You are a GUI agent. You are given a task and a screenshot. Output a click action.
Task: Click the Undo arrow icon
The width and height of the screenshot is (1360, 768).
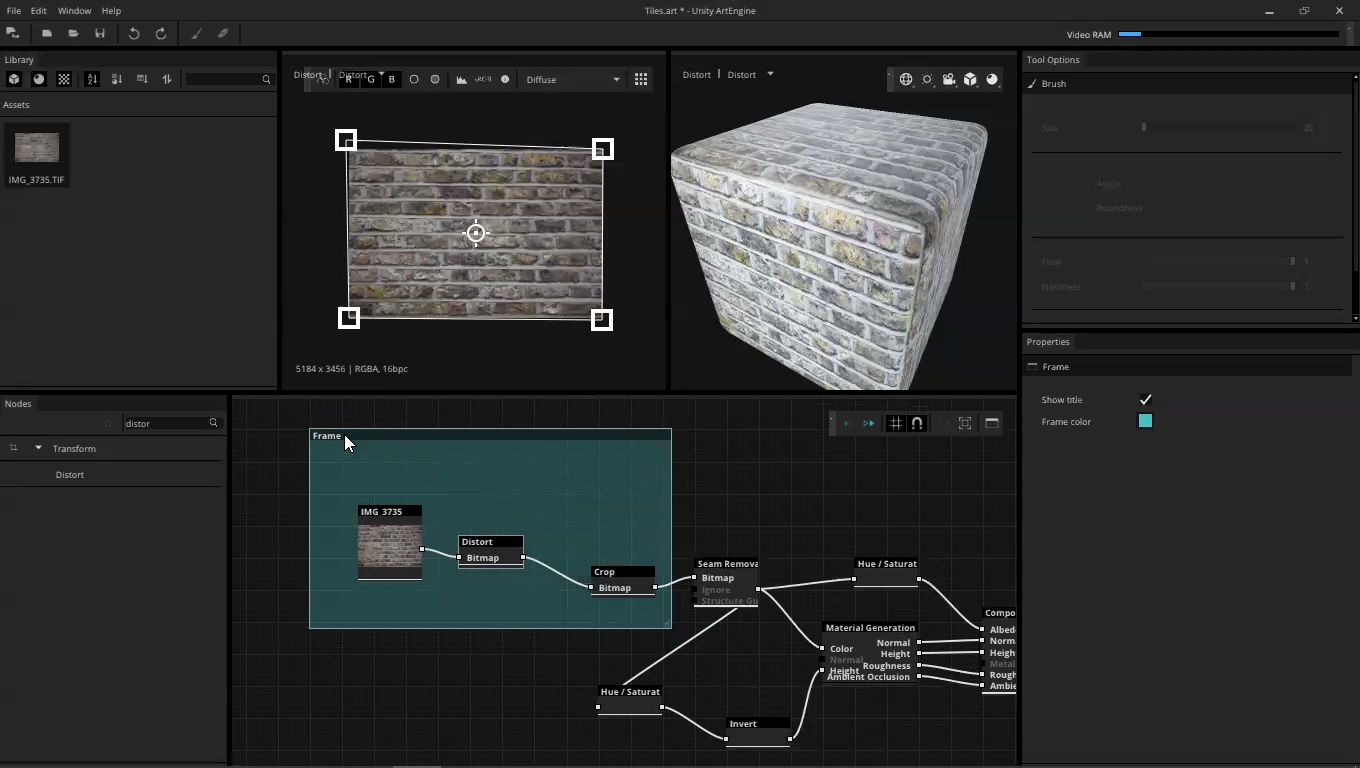coord(134,33)
